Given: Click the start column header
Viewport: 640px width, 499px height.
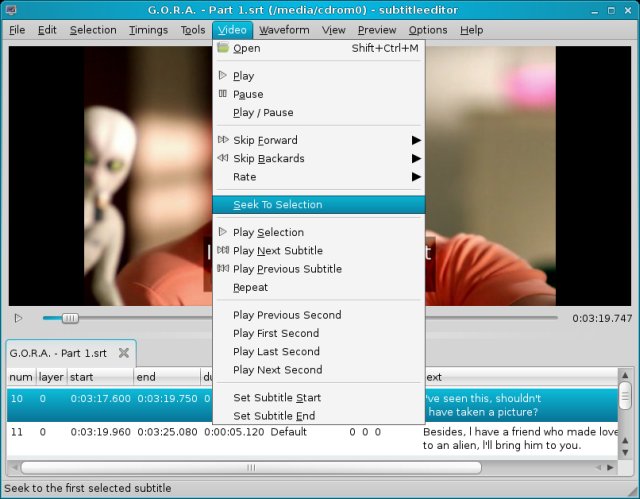Looking at the screenshot, I should 100,377.
